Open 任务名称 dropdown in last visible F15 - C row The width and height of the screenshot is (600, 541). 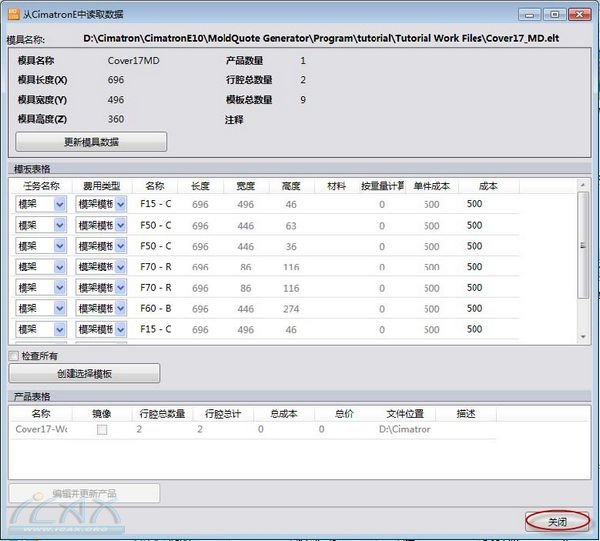click(60, 329)
